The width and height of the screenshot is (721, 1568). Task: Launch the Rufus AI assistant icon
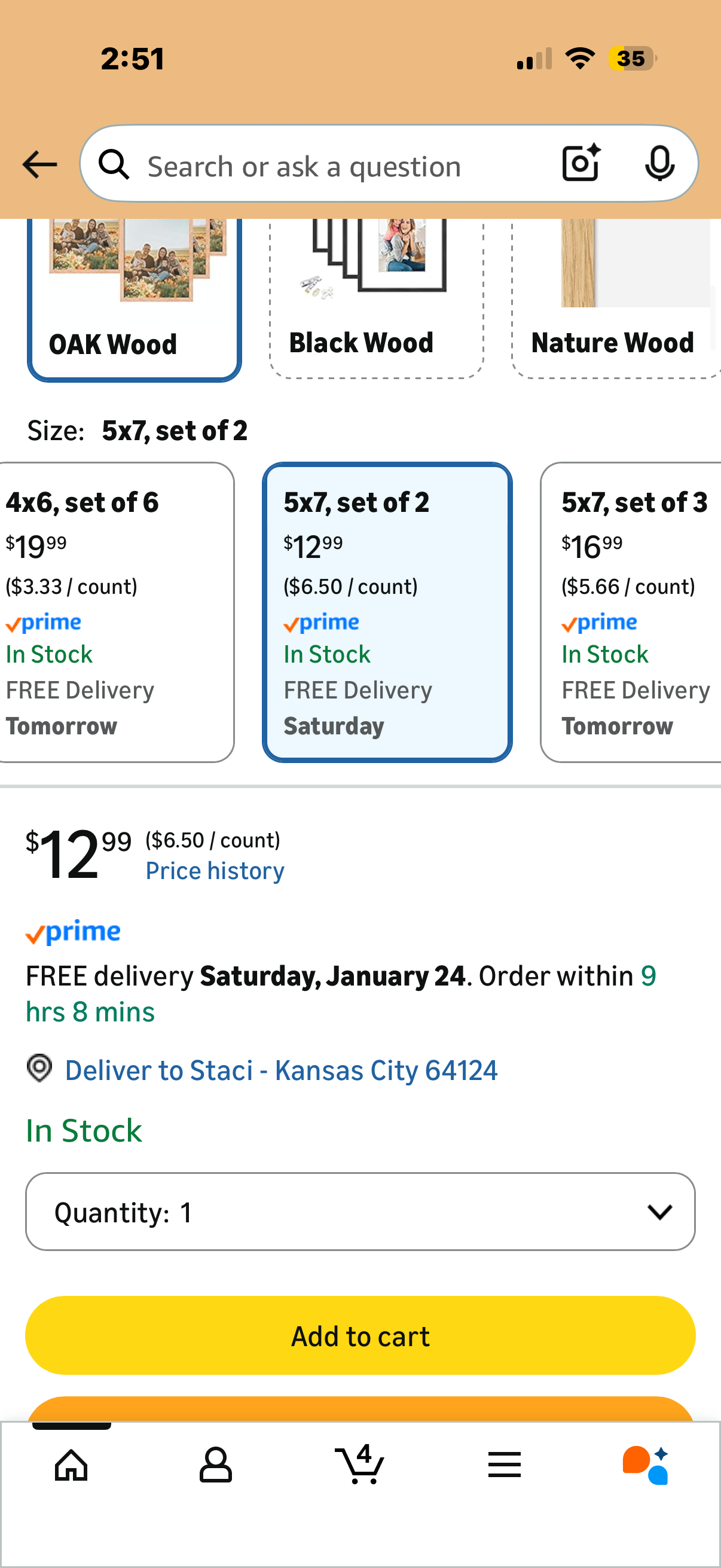click(646, 1465)
